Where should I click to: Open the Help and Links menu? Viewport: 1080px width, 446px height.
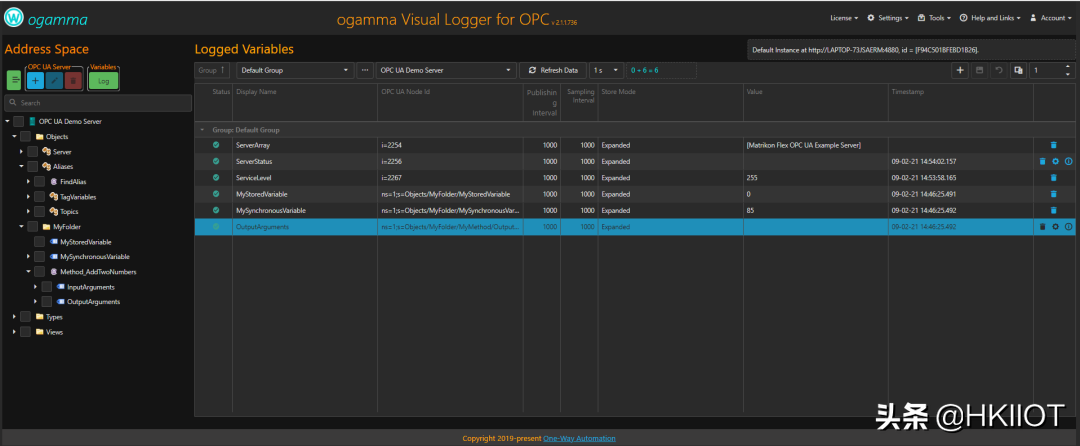point(990,19)
